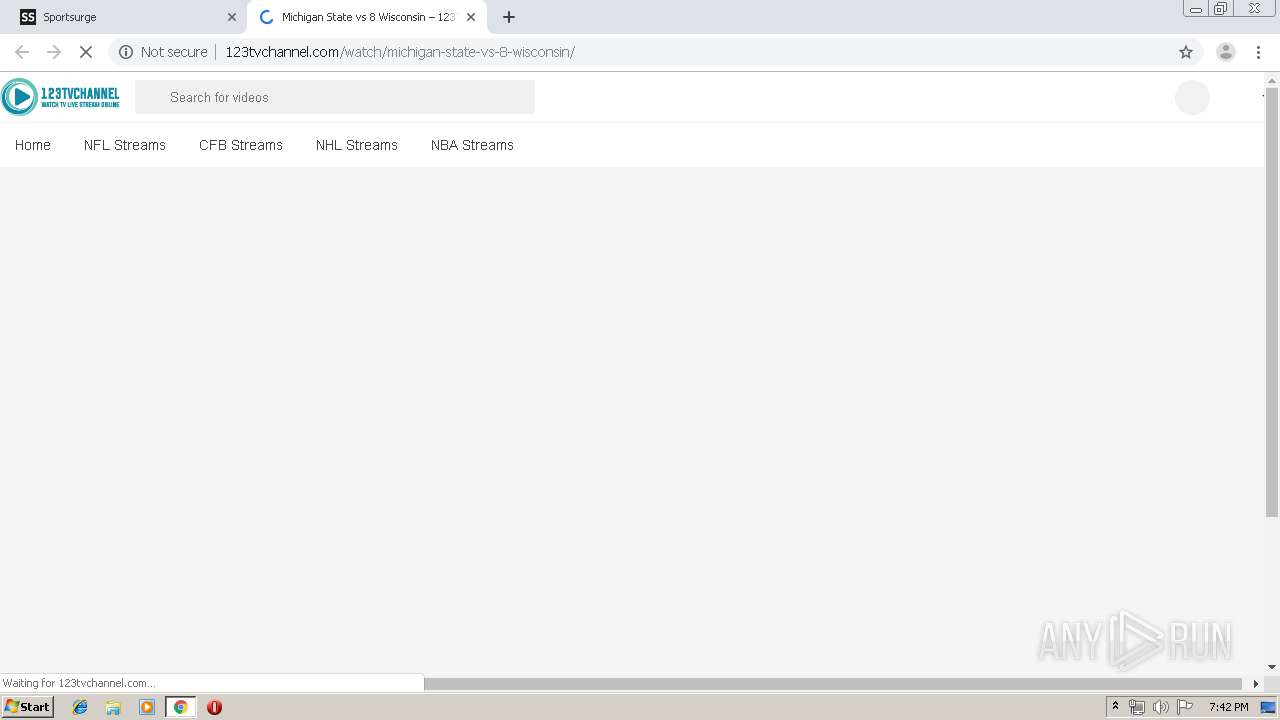The height and width of the screenshot is (720, 1280).
Task: Open the Chrome profile avatar
Action: click(x=1225, y=52)
